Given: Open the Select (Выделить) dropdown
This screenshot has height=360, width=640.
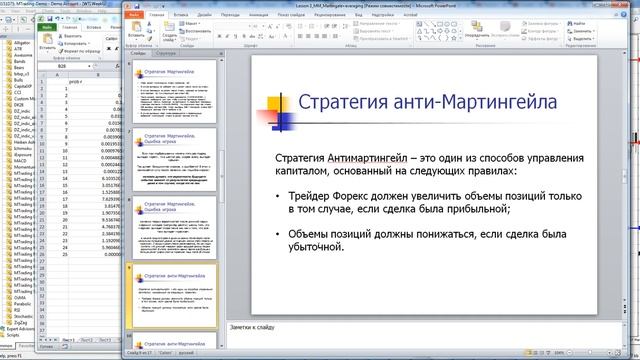Looking at the screenshot, I should [580, 38].
